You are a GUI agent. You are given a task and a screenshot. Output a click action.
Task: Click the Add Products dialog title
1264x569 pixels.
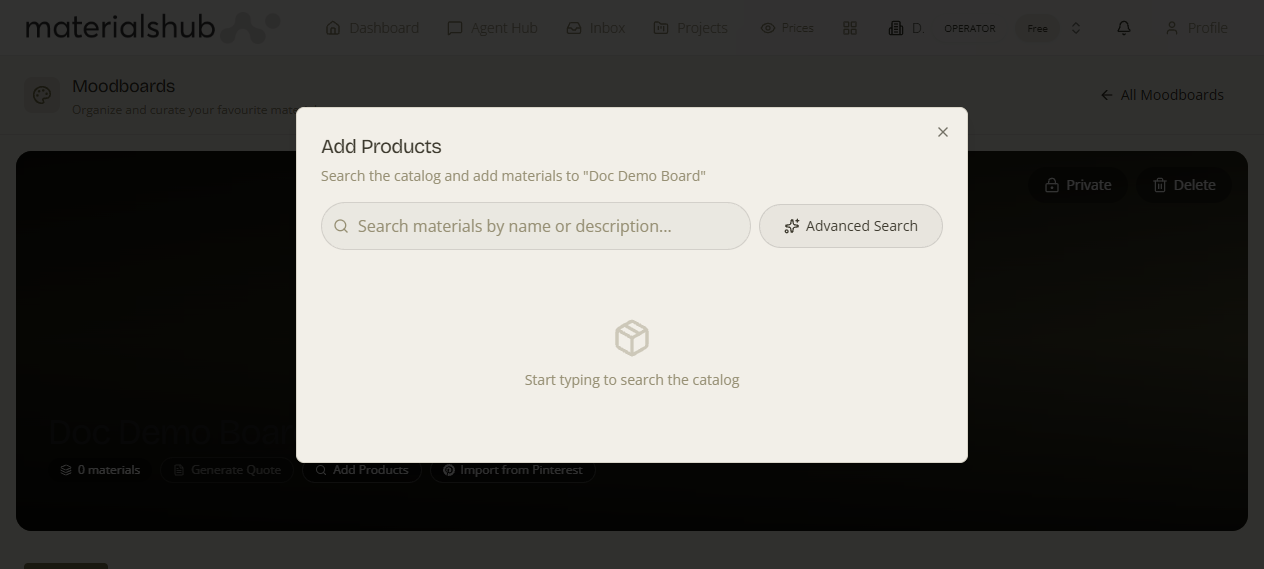(x=381, y=146)
